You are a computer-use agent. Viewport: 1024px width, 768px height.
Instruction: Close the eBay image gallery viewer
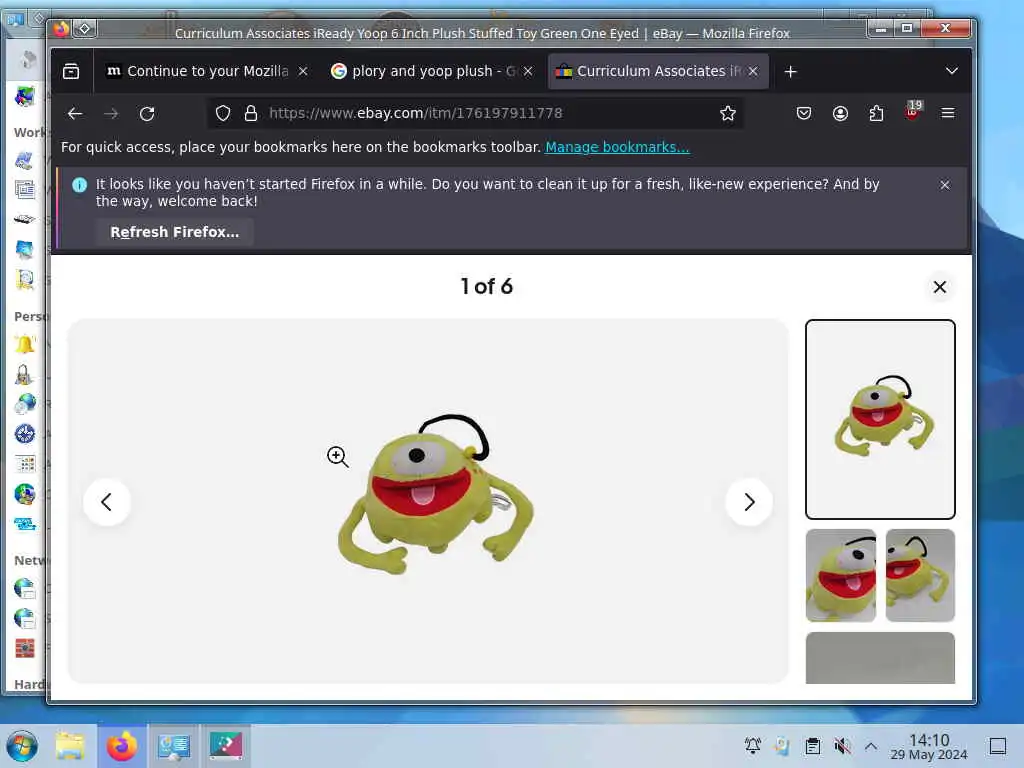tap(940, 287)
